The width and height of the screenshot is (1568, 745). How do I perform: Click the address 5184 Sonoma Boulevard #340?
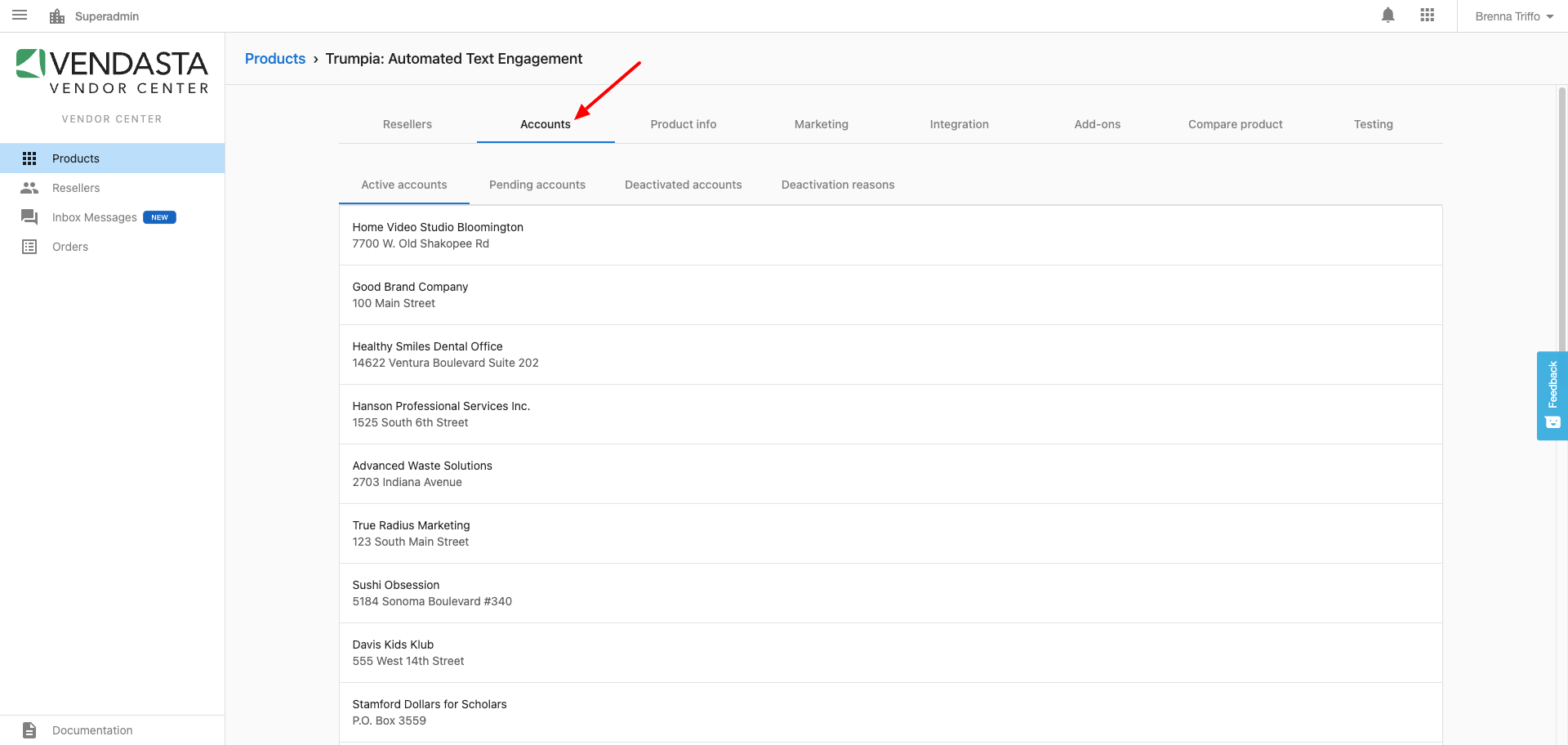pyautogui.click(x=432, y=601)
